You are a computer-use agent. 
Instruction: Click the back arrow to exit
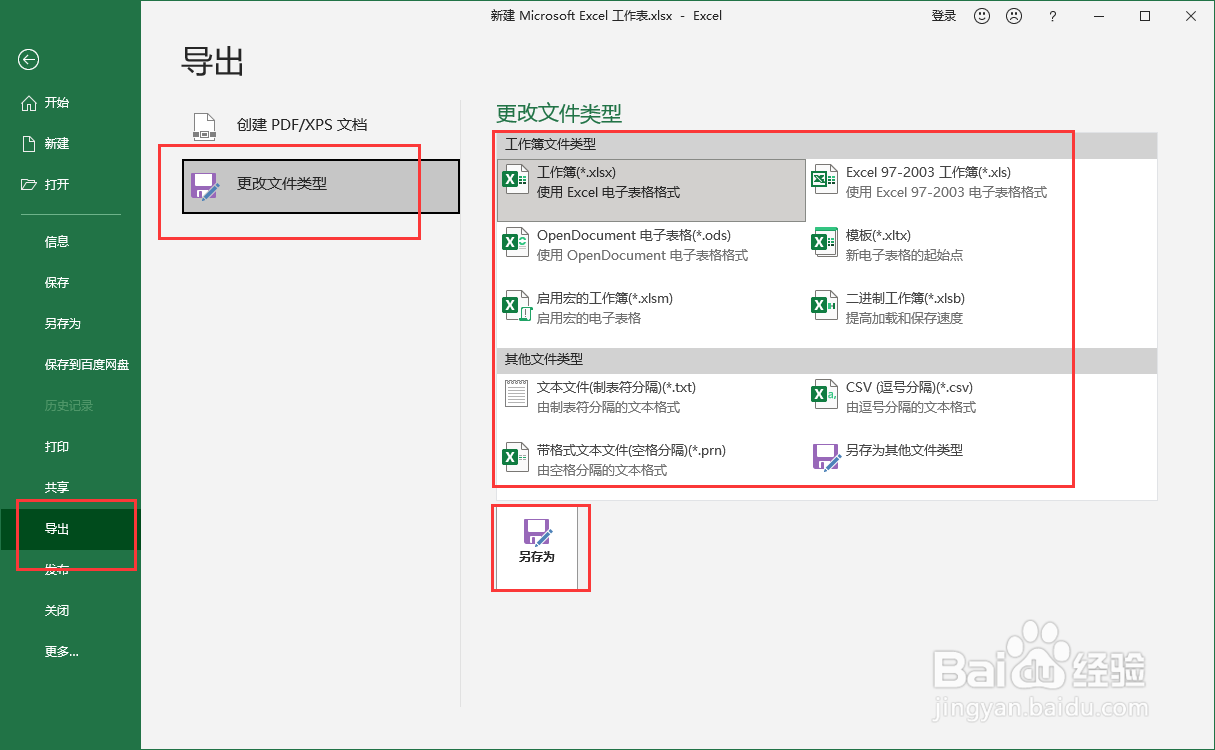coord(28,60)
